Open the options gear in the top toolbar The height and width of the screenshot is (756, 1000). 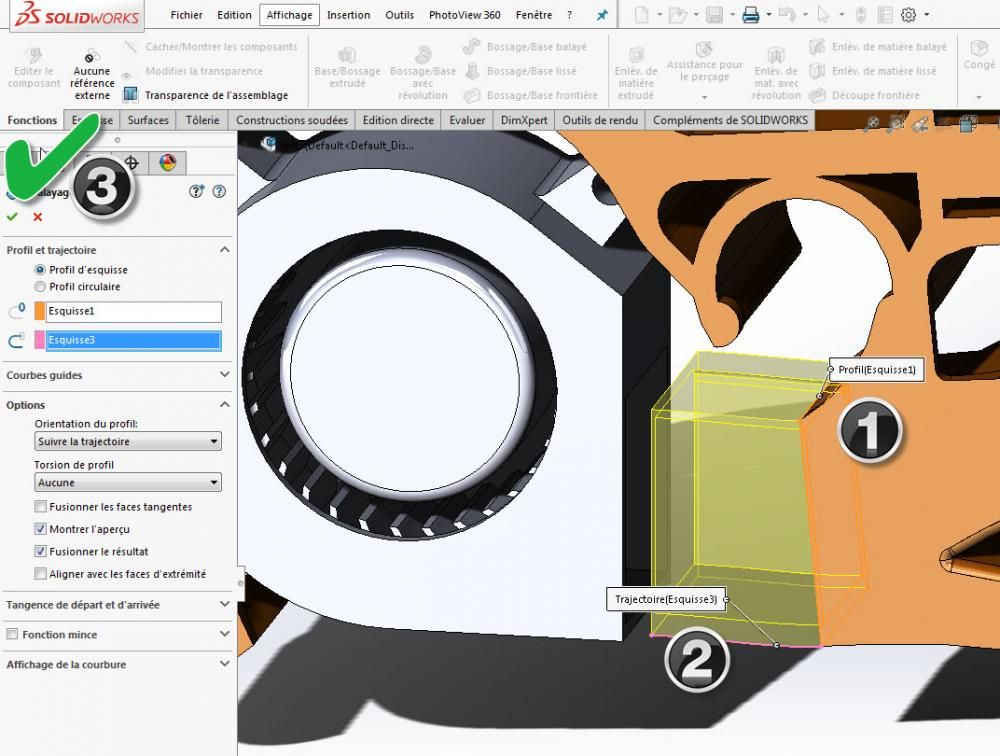pos(909,15)
